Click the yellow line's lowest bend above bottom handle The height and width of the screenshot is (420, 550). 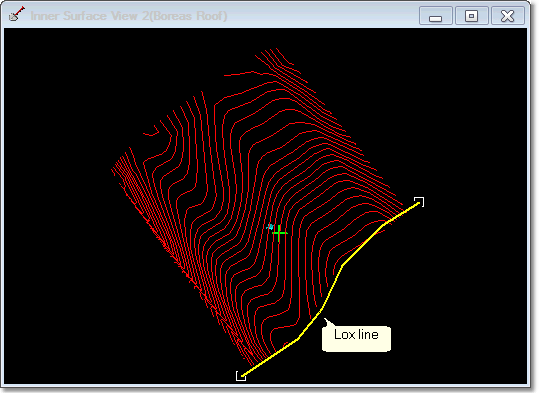298,339
